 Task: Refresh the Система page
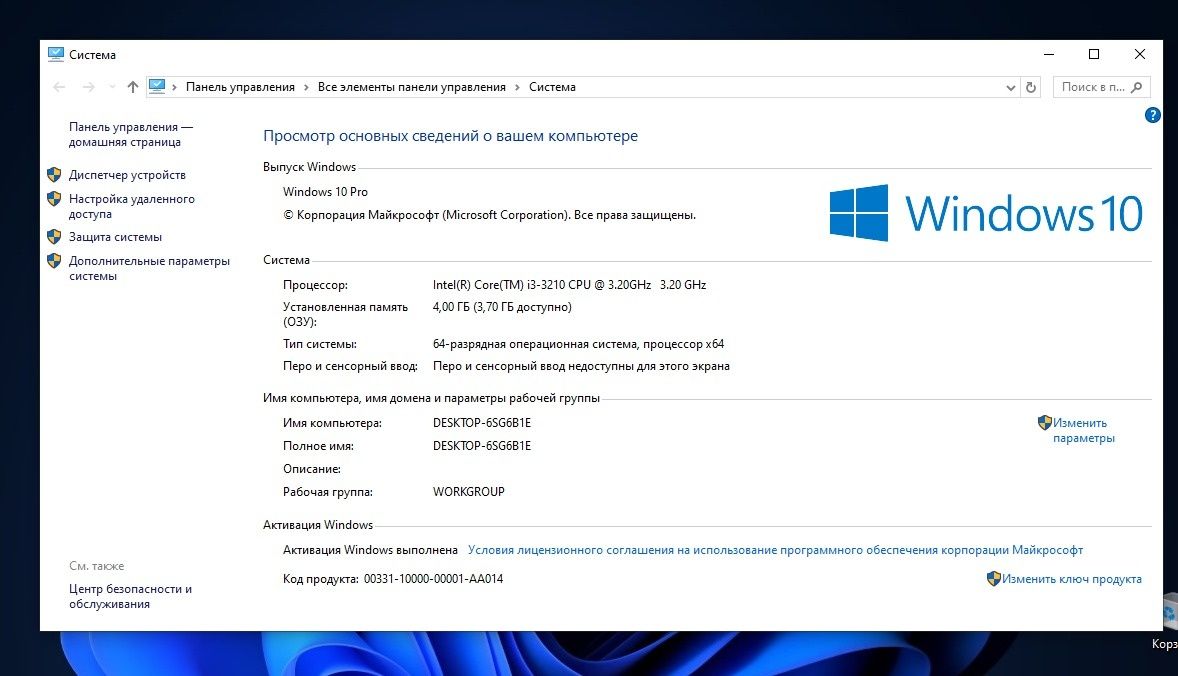(x=1031, y=87)
